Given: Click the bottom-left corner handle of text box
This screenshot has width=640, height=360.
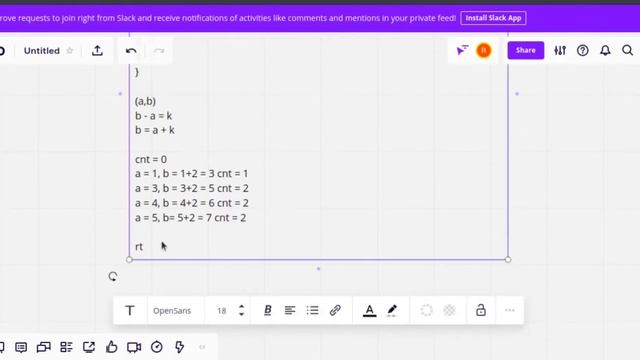Looking at the screenshot, I should coord(129,260).
